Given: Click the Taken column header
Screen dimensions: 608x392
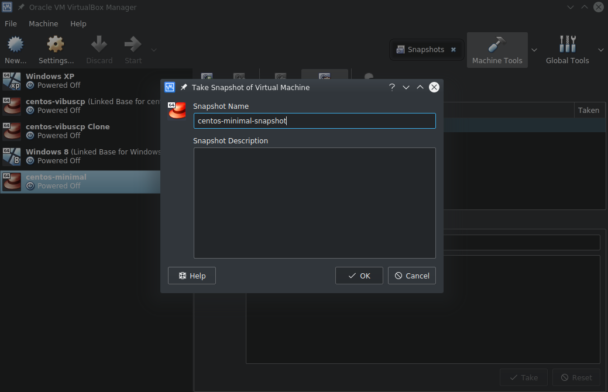Looking at the screenshot, I should 589,110.
